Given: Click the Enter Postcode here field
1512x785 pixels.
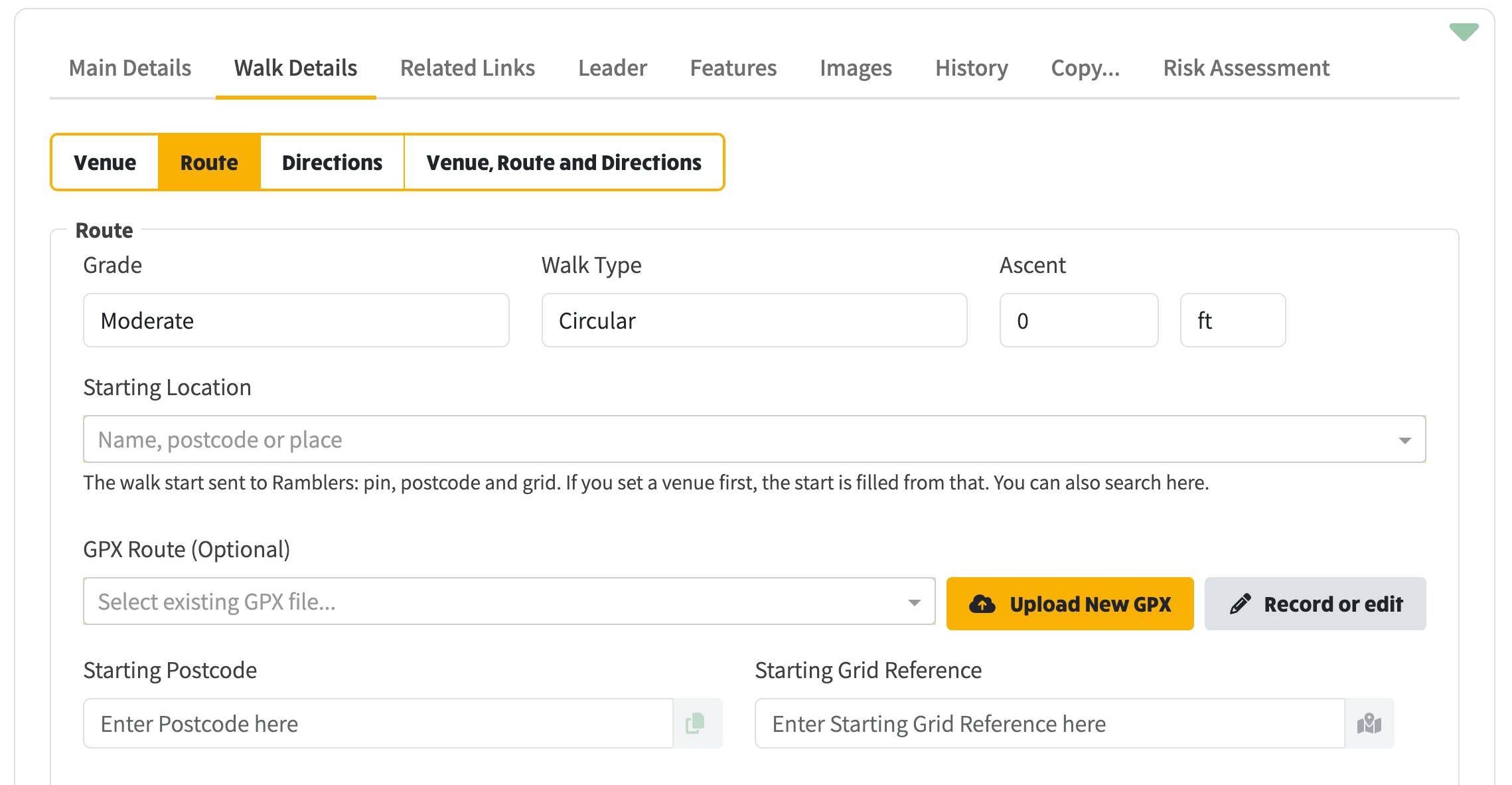Looking at the screenshot, I should 378,723.
